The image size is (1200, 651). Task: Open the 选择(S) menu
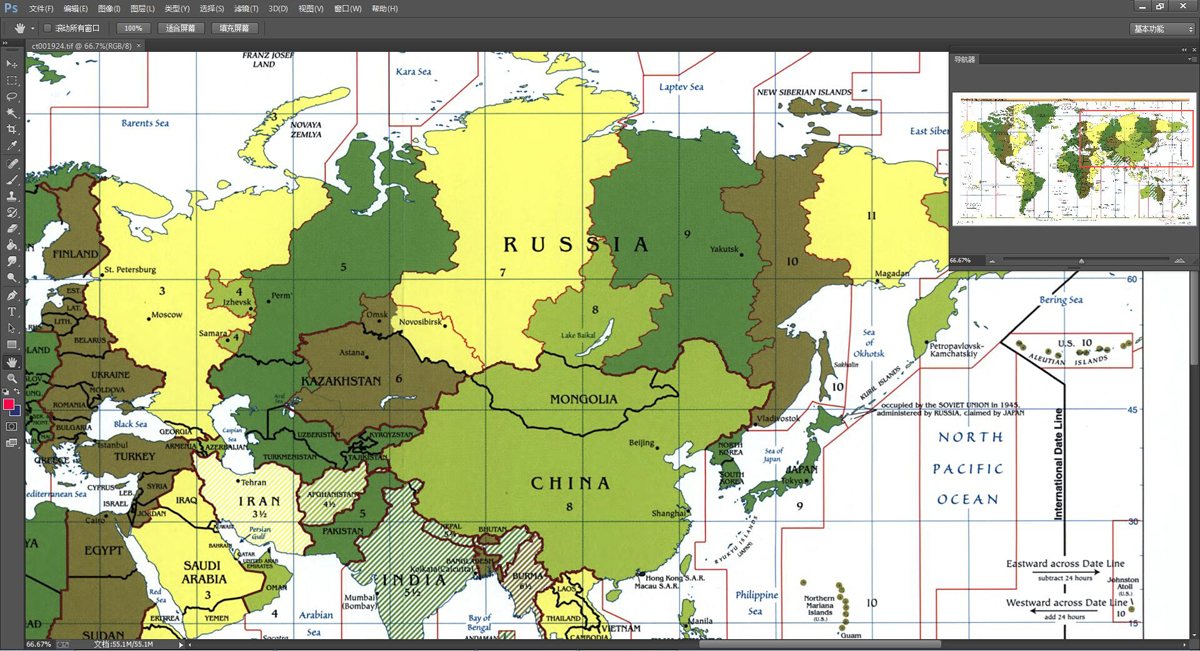(x=211, y=9)
